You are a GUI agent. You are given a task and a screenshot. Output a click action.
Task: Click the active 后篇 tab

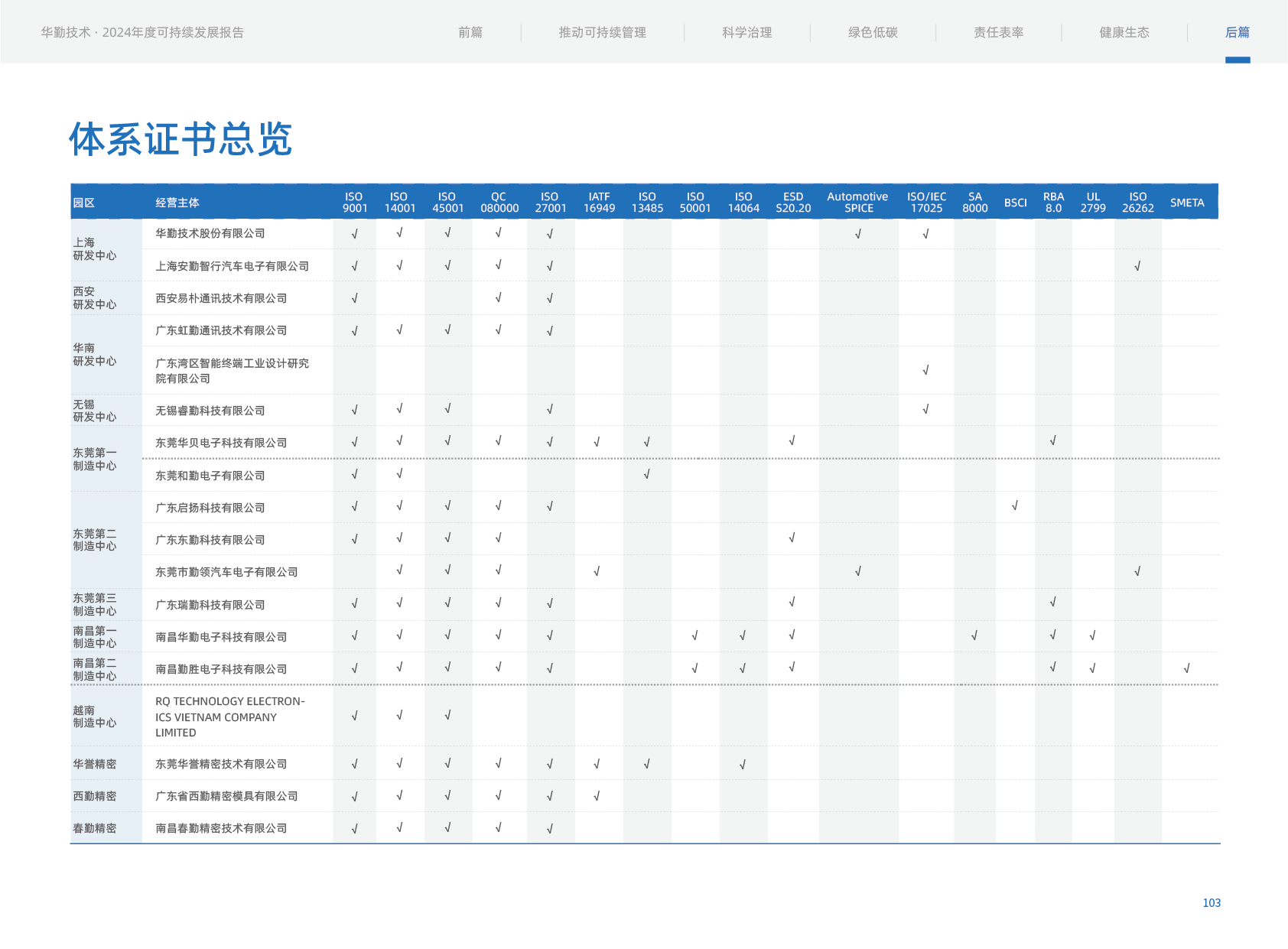1237,32
